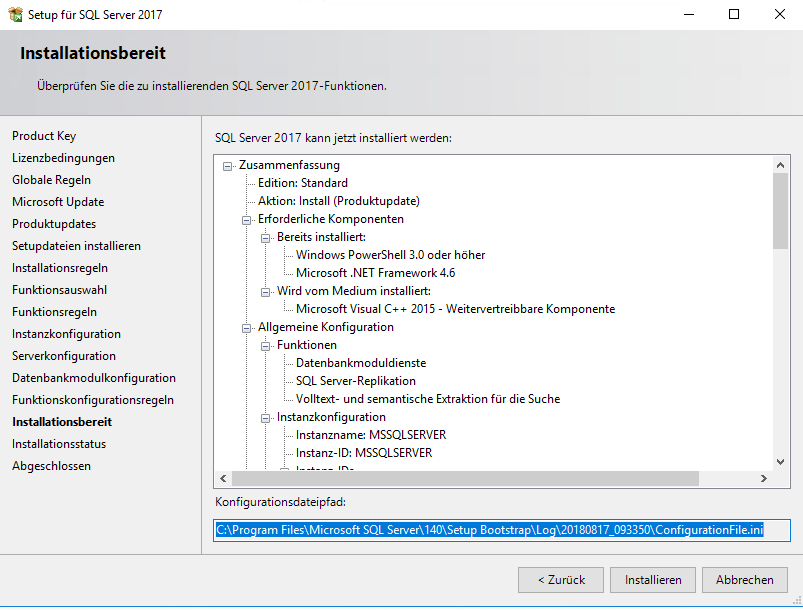Select 'SQL Server-Replikation' tree row
Image resolution: width=803 pixels, height=610 pixels.
tap(356, 381)
